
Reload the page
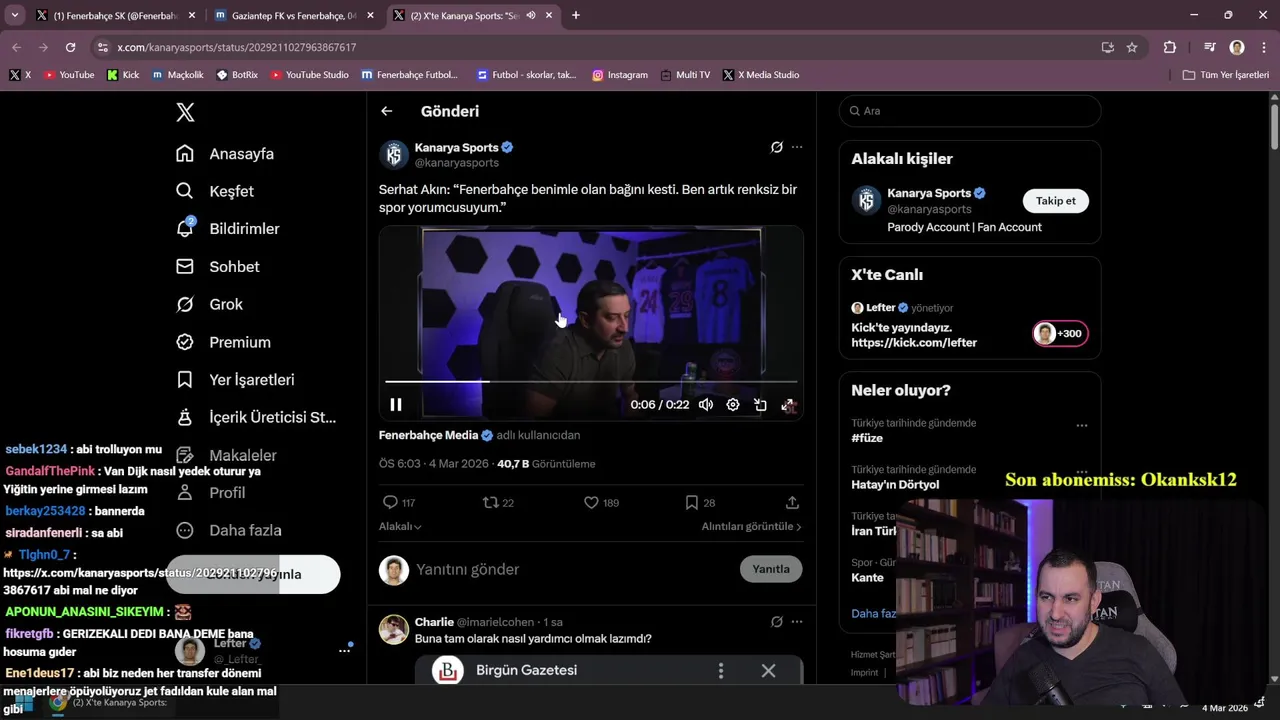coord(70,47)
